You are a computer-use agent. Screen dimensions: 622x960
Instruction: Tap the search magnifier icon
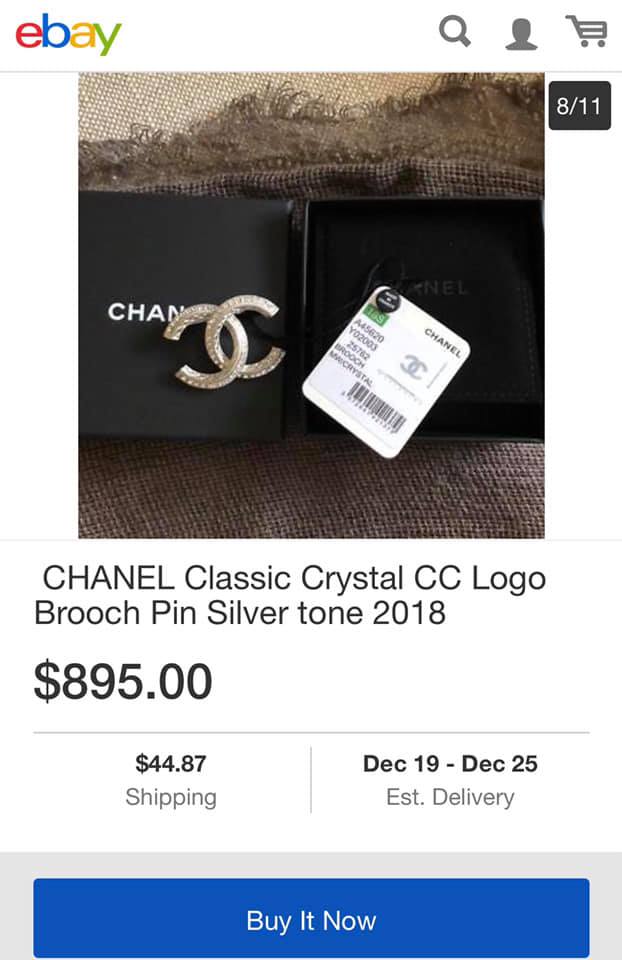(455, 31)
